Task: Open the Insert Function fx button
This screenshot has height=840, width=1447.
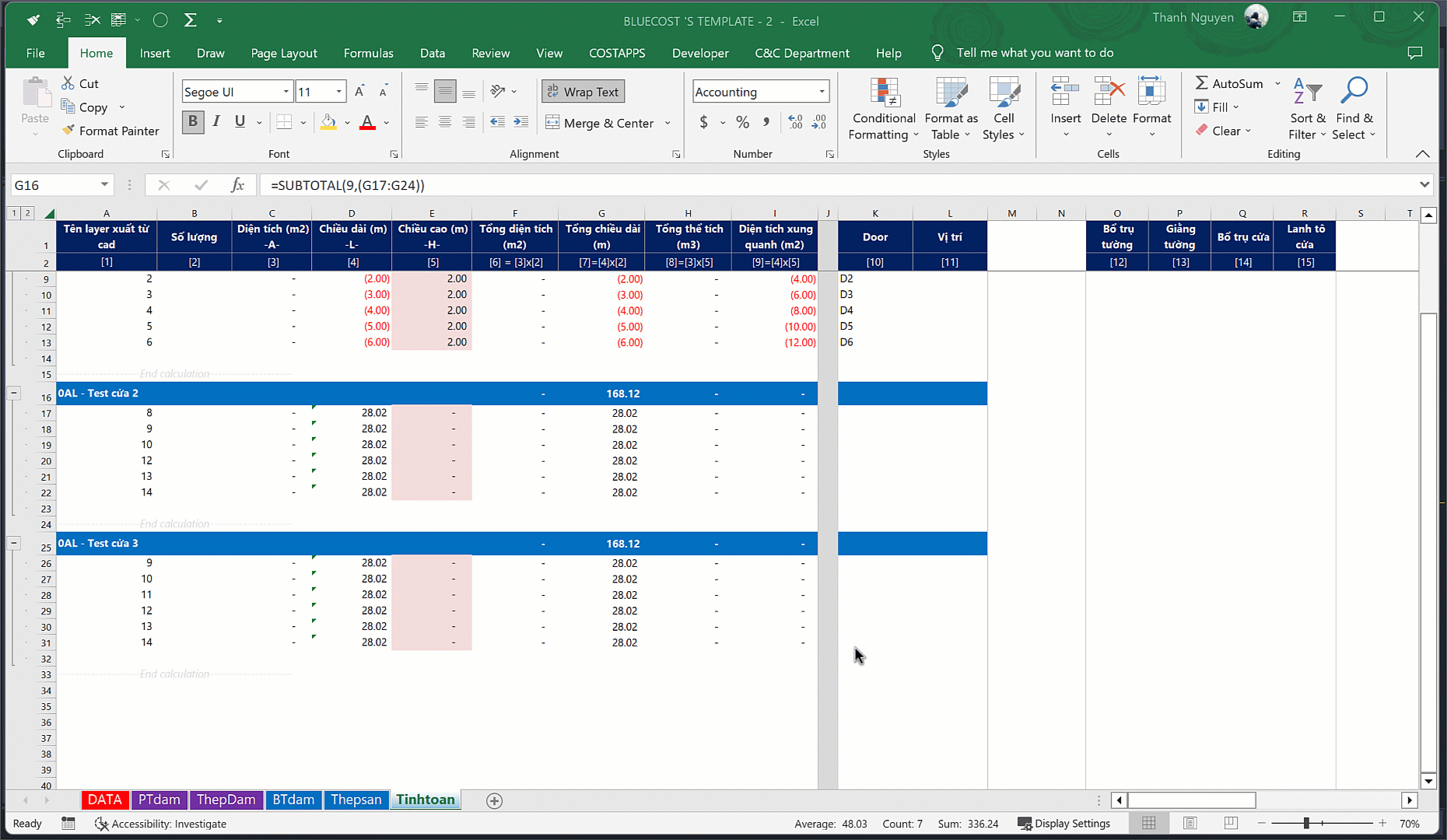Action: (237, 185)
